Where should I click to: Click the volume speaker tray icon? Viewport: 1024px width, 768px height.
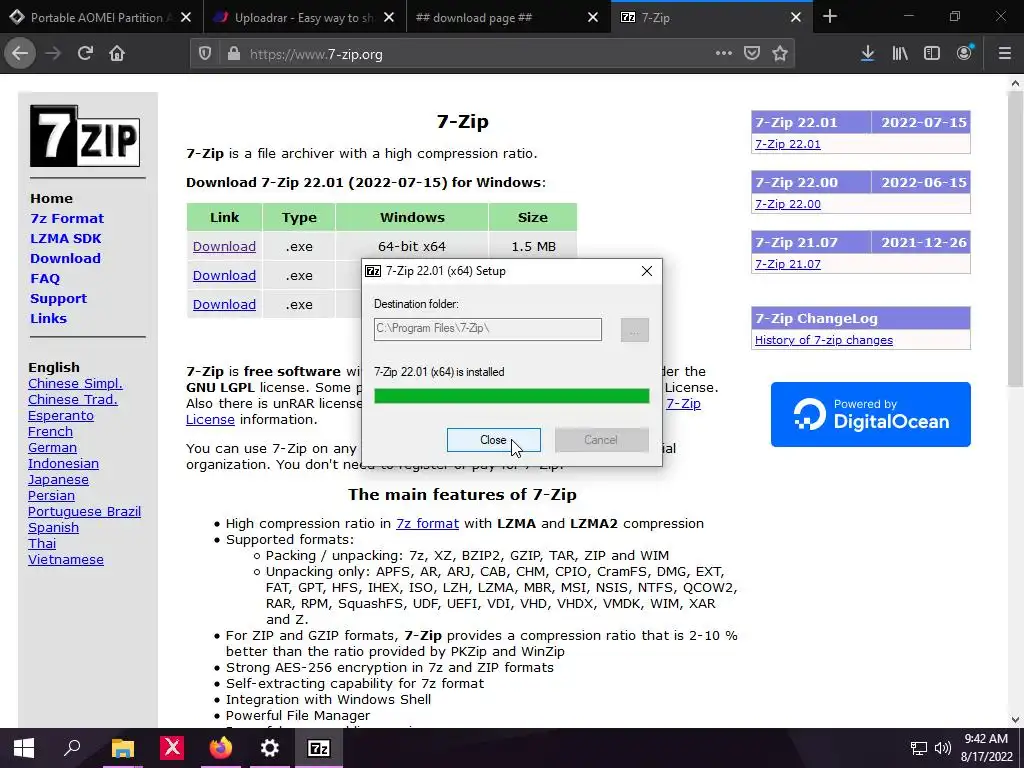point(942,748)
